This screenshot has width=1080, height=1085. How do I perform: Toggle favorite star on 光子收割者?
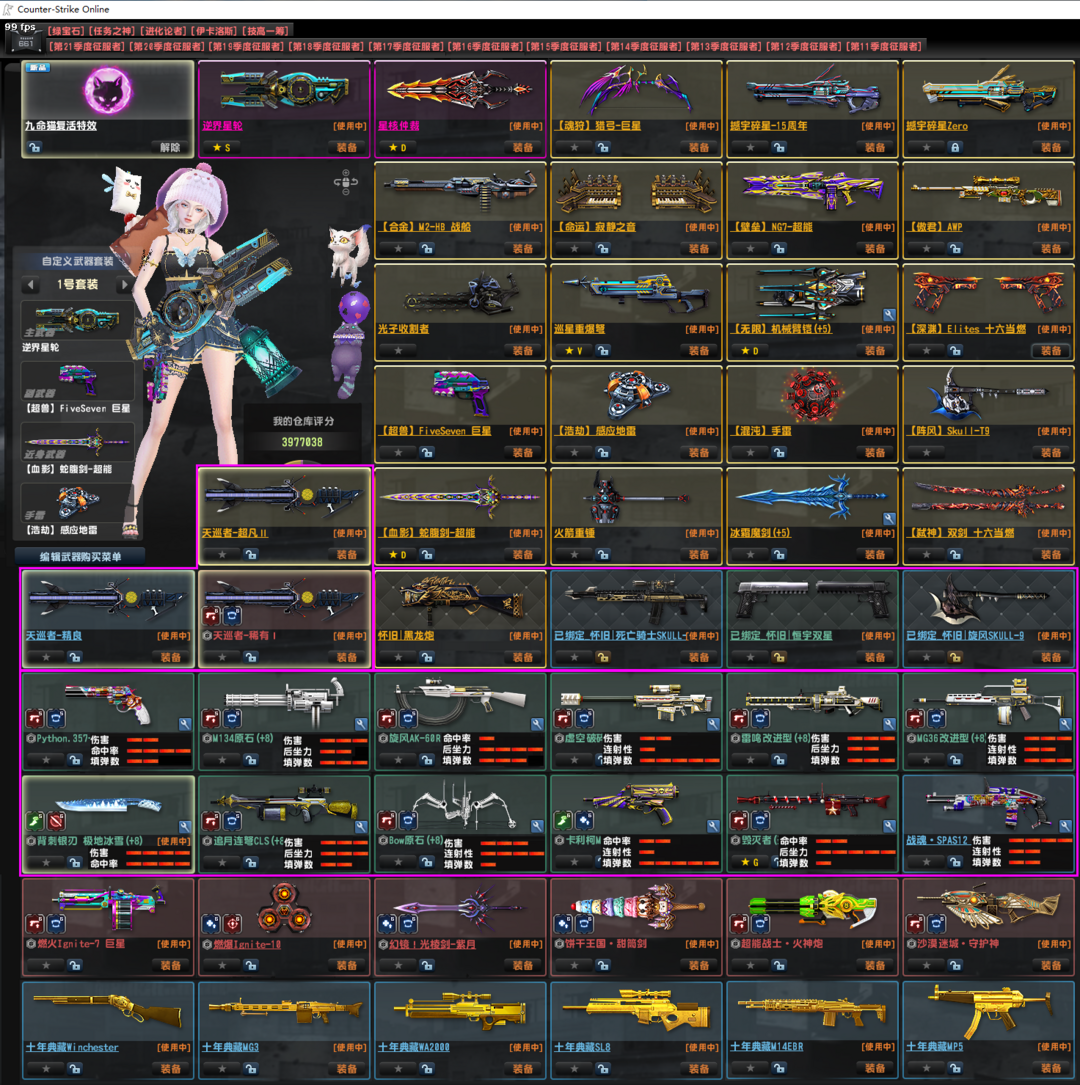coord(399,351)
